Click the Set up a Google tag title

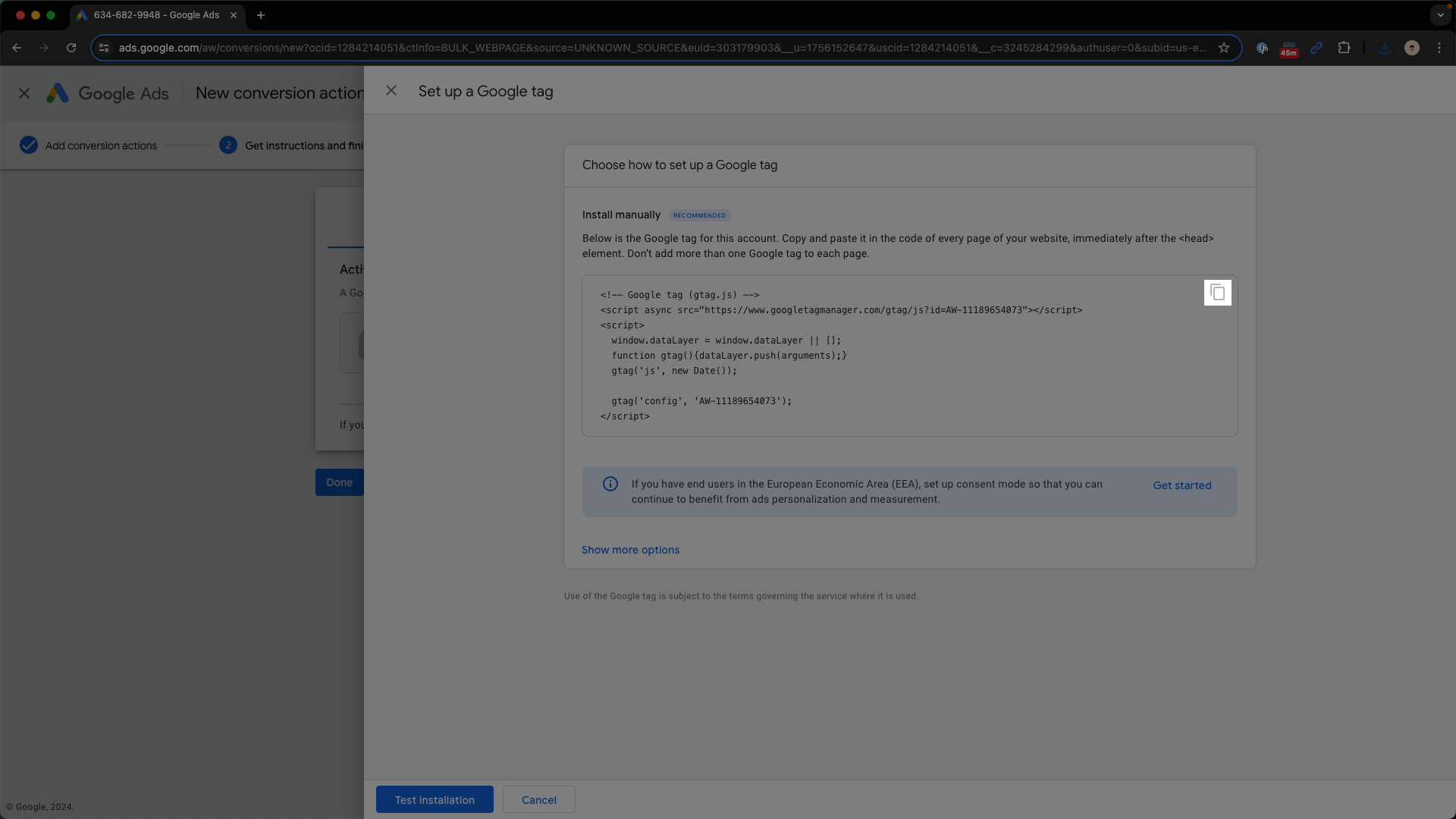(x=485, y=92)
